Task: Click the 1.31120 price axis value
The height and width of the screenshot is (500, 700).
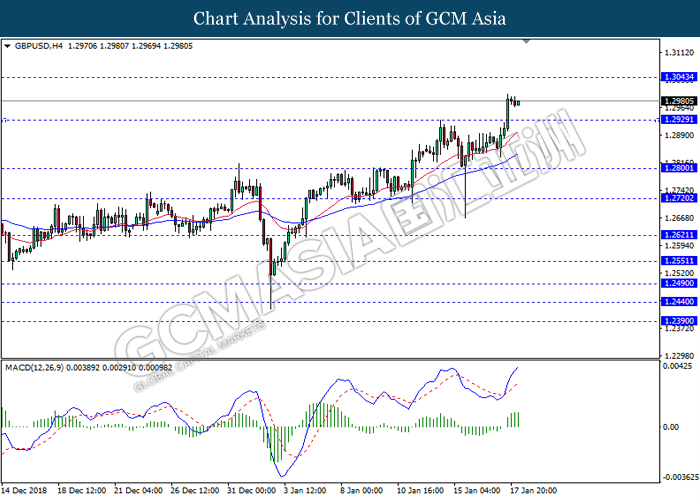Action: pos(679,53)
